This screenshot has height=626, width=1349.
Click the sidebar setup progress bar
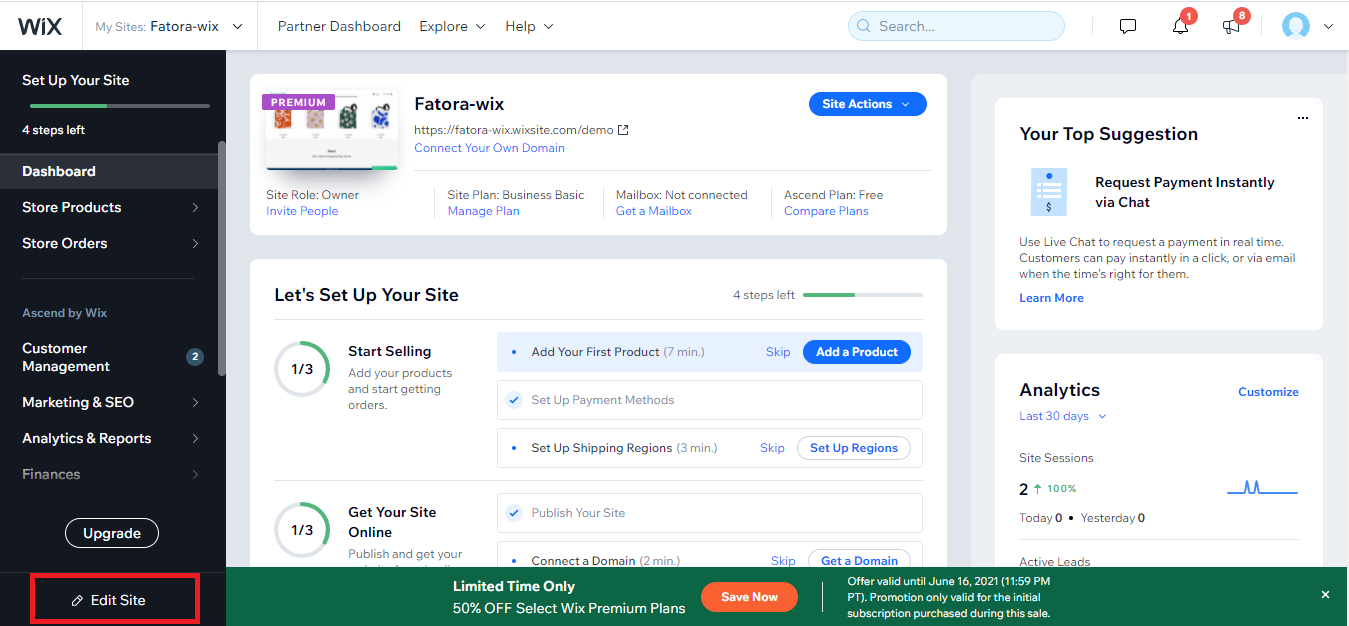[x=120, y=105]
